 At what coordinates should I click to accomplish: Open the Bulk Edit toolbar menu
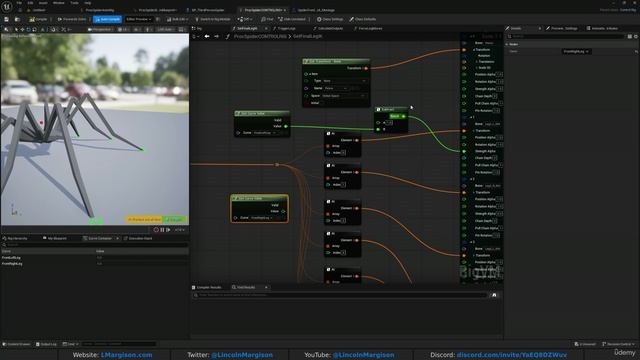click(177, 19)
